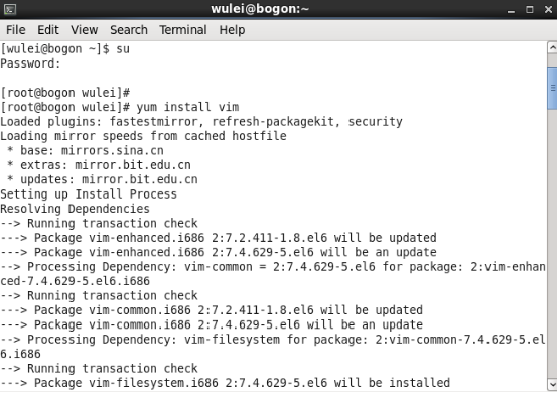560x399 pixels.
Task: Click the scrollbar up arrow
Action: pyautogui.click(x=552, y=48)
